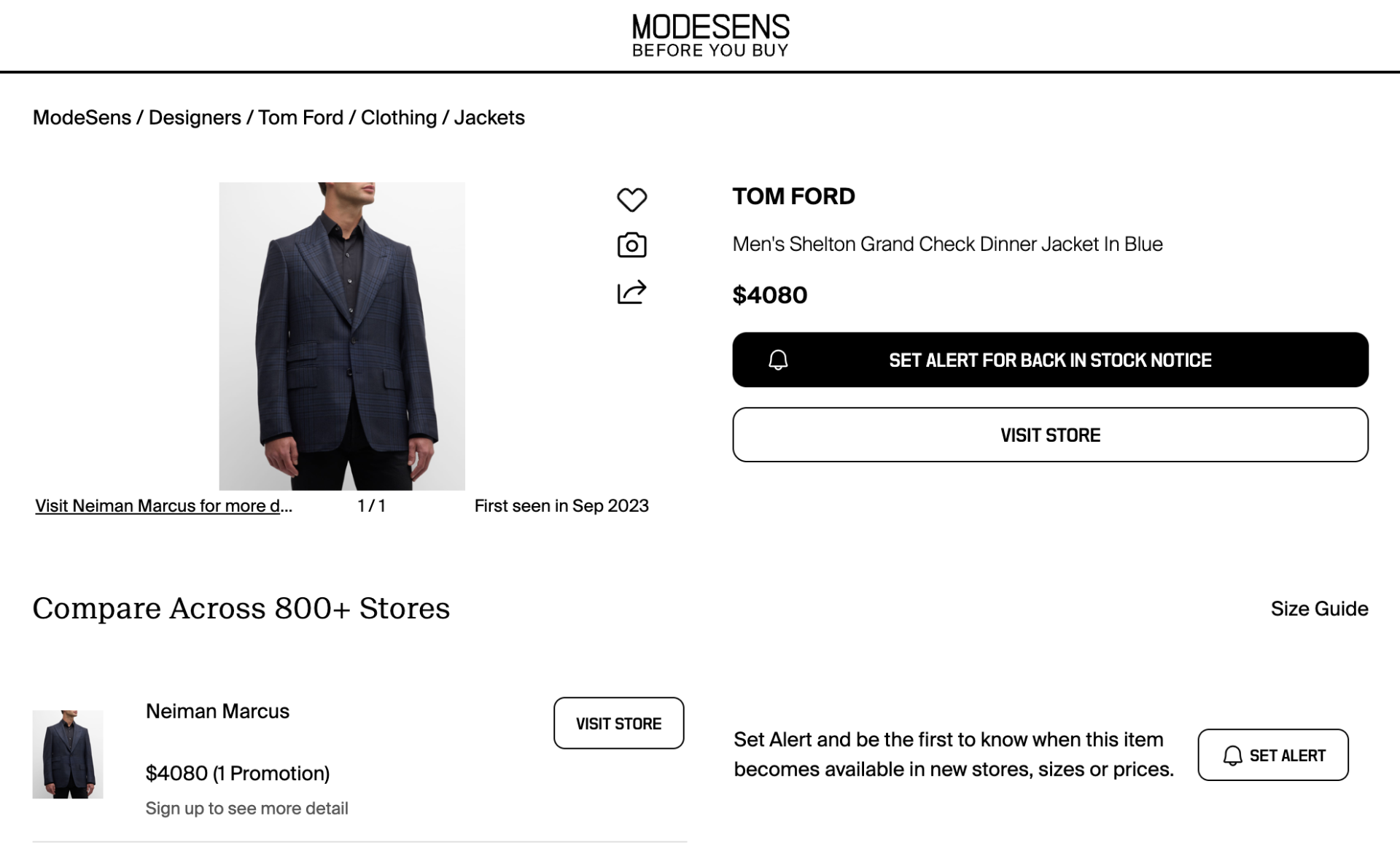This screenshot has width=1400, height=851.
Task: Click VISIT STORE under the price
Action: tap(1050, 435)
